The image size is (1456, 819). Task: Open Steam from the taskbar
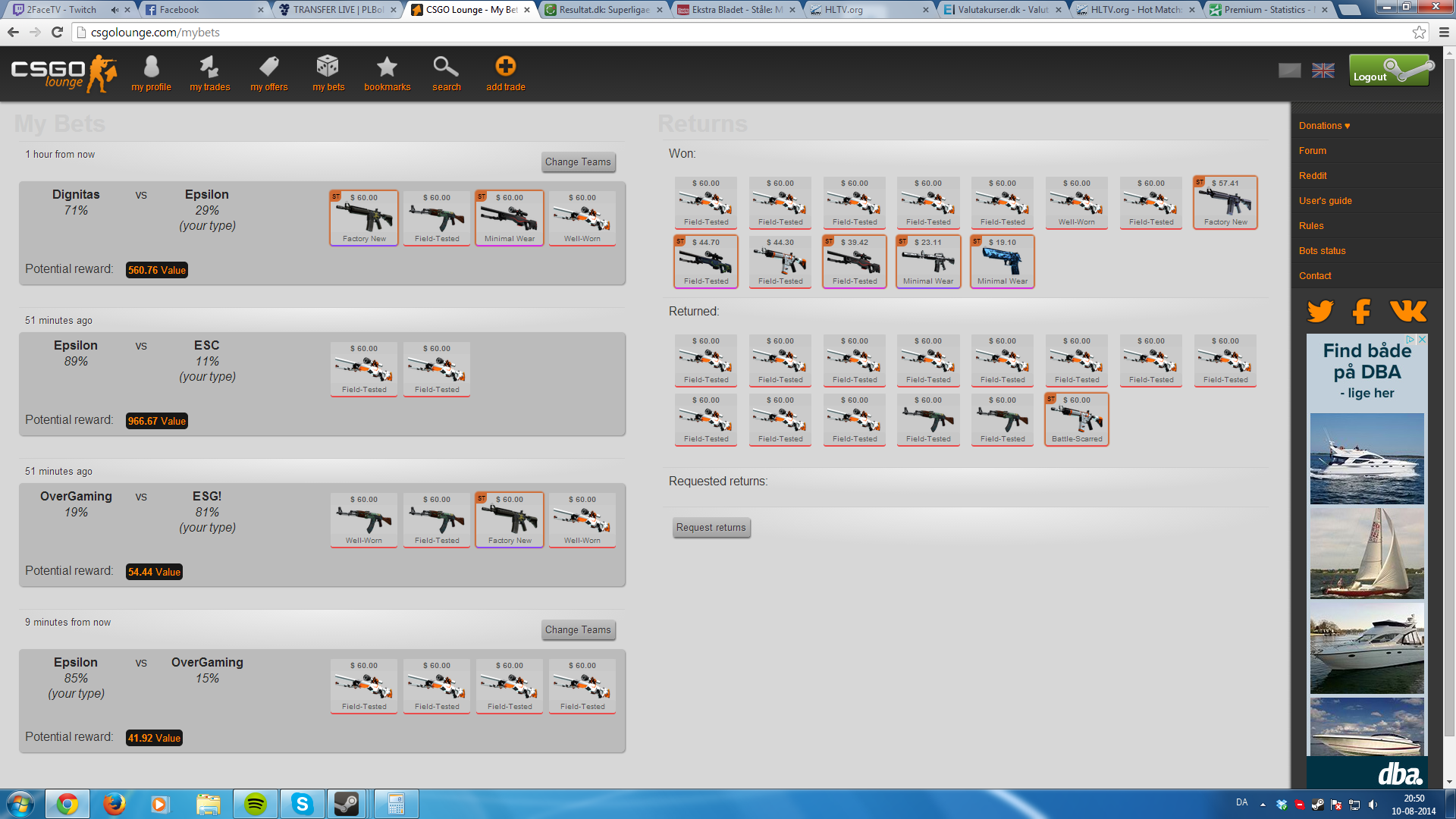(347, 804)
